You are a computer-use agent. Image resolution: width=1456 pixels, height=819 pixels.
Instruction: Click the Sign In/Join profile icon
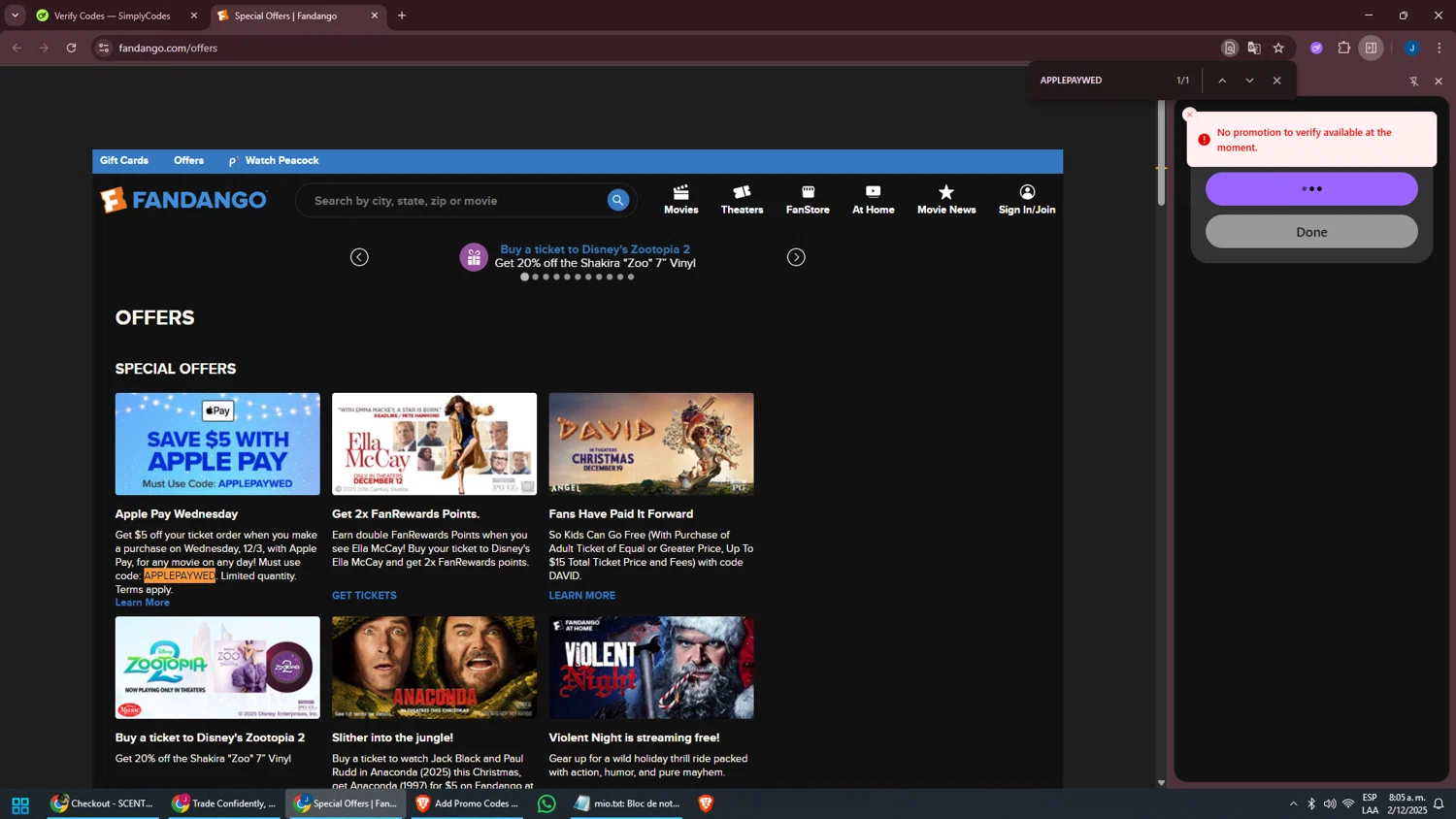point(1027,192)
